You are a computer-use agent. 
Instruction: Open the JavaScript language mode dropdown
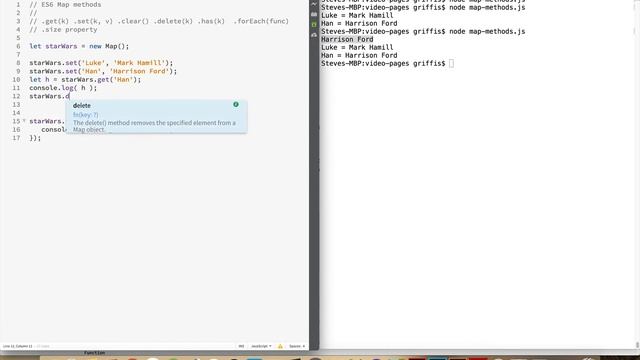point(261,346)
